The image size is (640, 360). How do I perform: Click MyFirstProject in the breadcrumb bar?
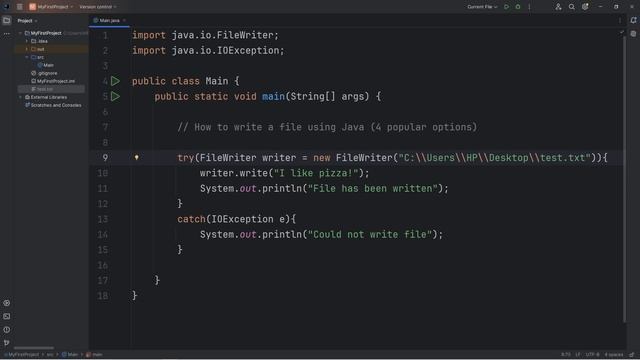click(23, 355)
